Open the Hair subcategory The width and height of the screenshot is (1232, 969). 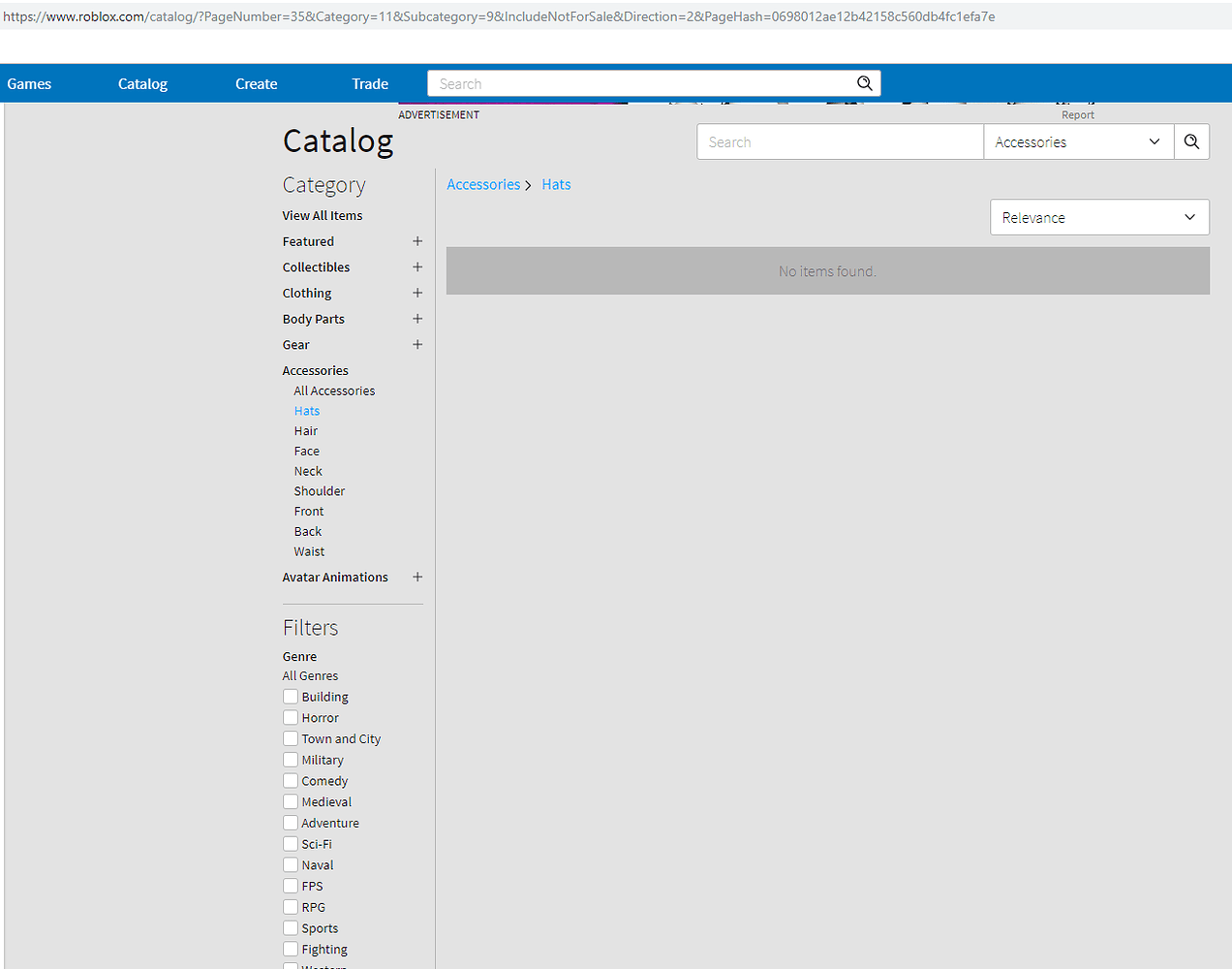coord(305,430)
